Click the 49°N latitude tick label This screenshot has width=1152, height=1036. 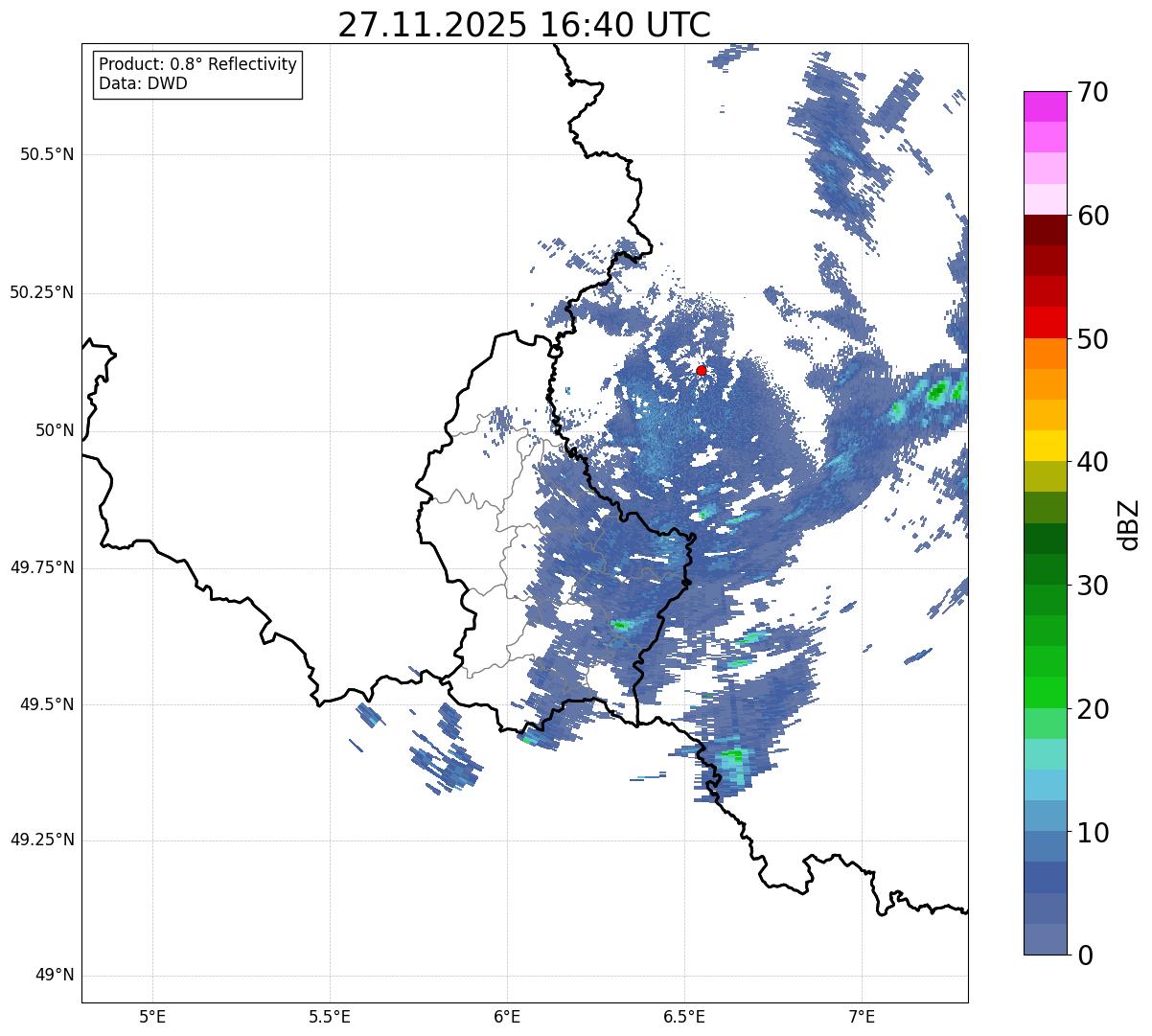pos(55,976)
